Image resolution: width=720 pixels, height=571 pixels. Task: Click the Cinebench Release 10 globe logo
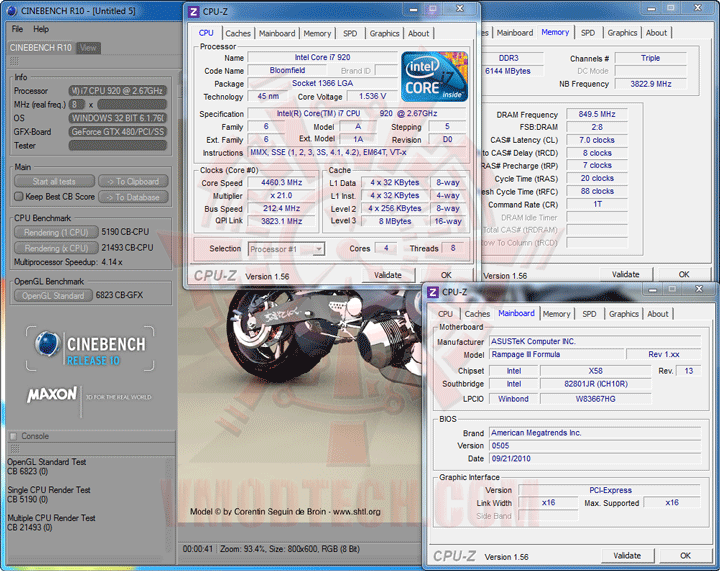pos(48,344)
